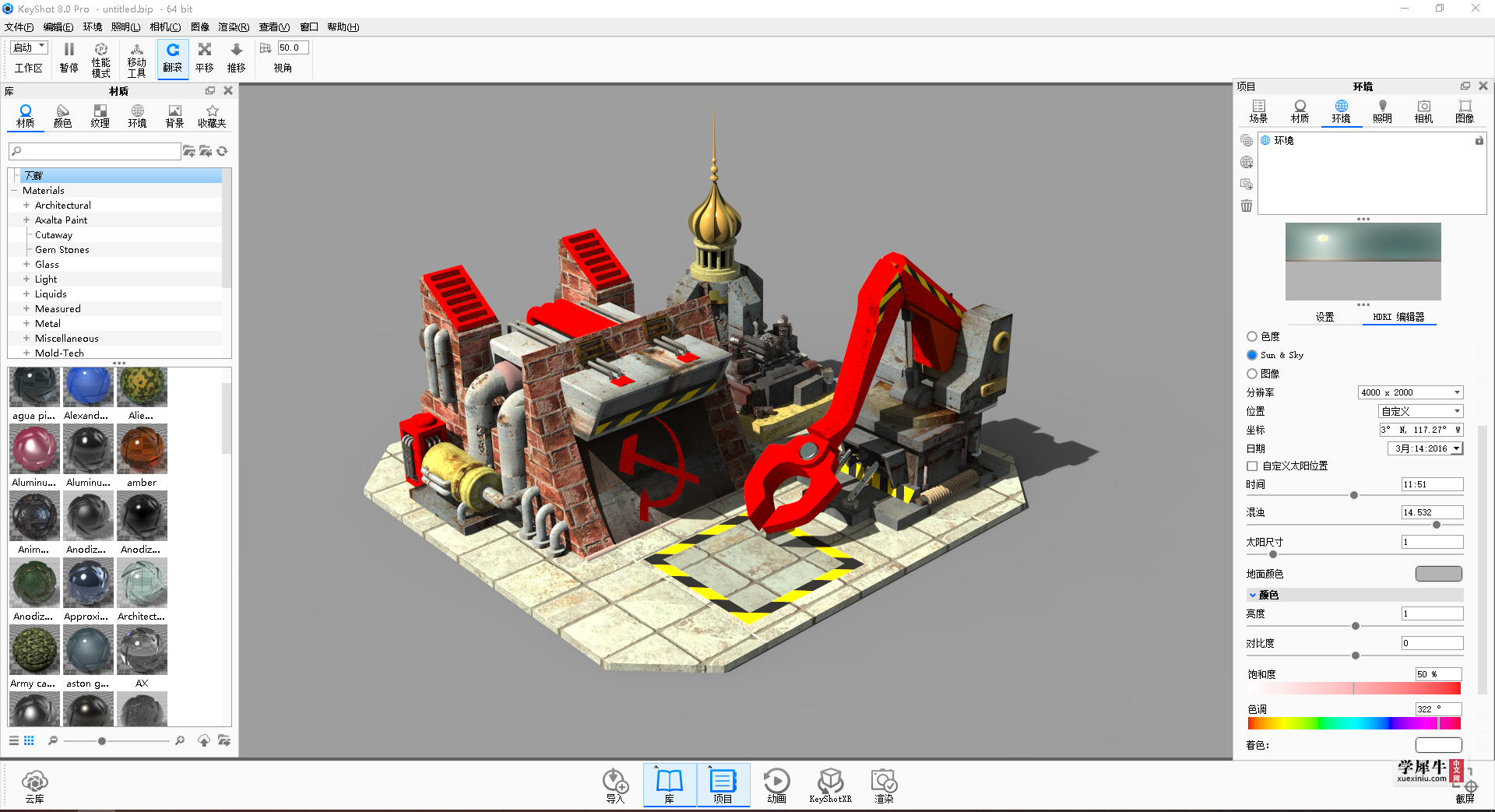Open the 渲染(R) menu
Image resolution: width=1495 pixels, height=812 pixels.
pos(234,26)
